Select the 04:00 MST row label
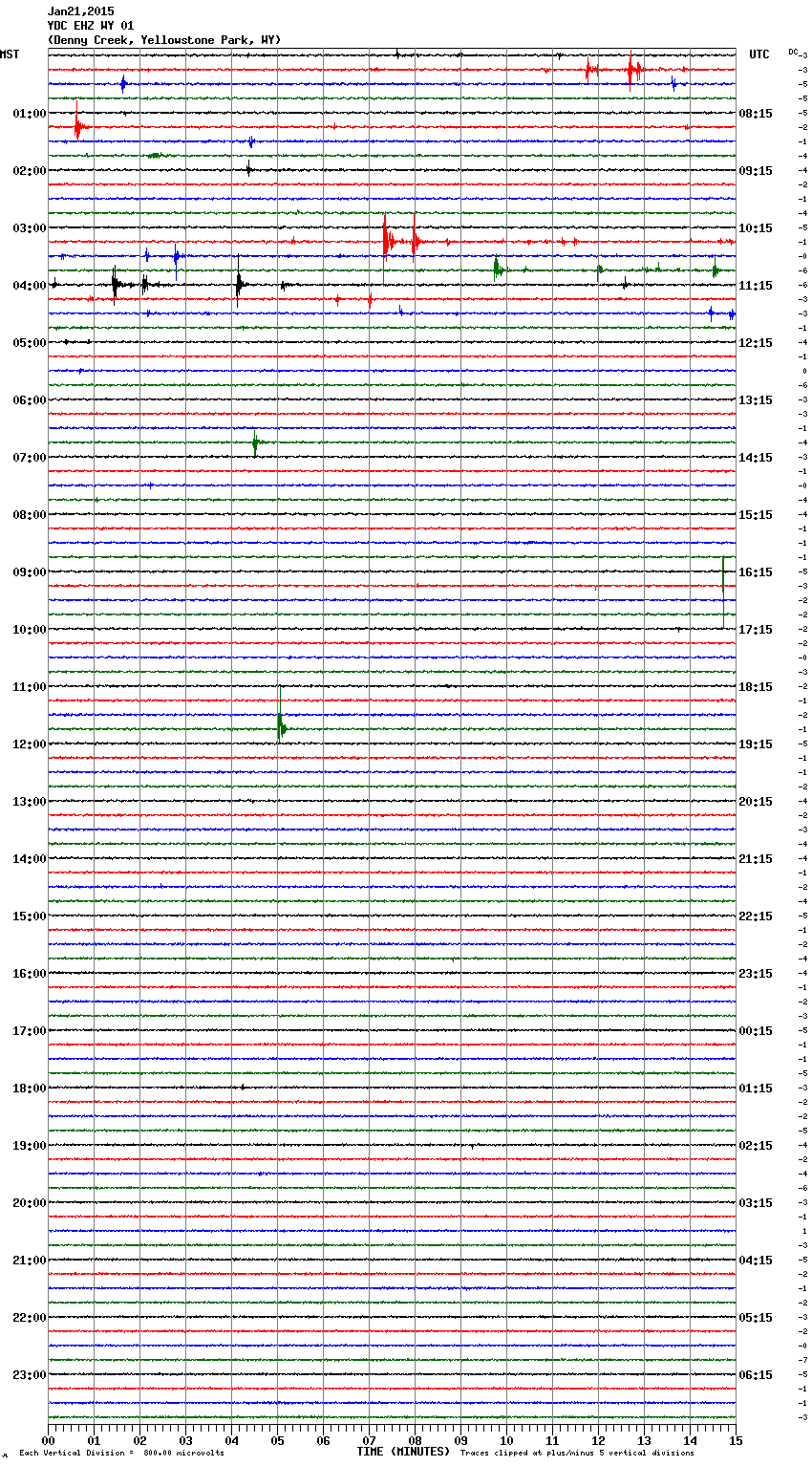 [29, 286]
